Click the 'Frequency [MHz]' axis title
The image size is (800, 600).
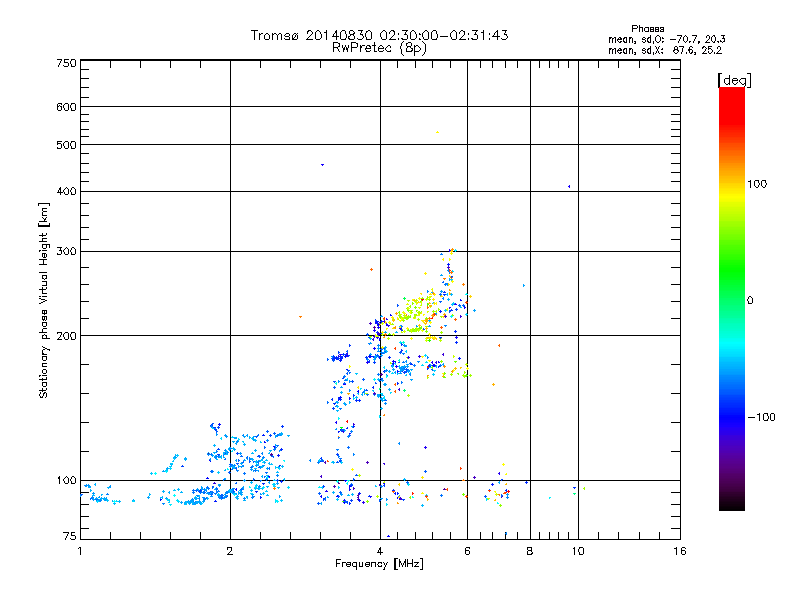(x=379, y=564)
